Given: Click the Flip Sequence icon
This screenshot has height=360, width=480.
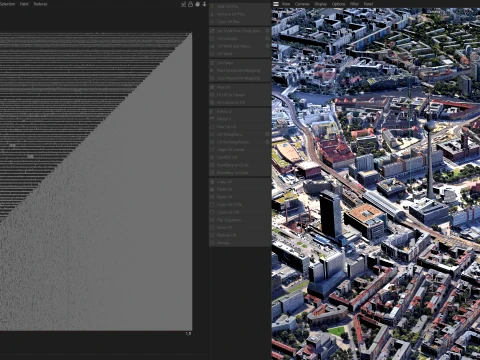Looking at the screenshot, I should pos(212,220).
